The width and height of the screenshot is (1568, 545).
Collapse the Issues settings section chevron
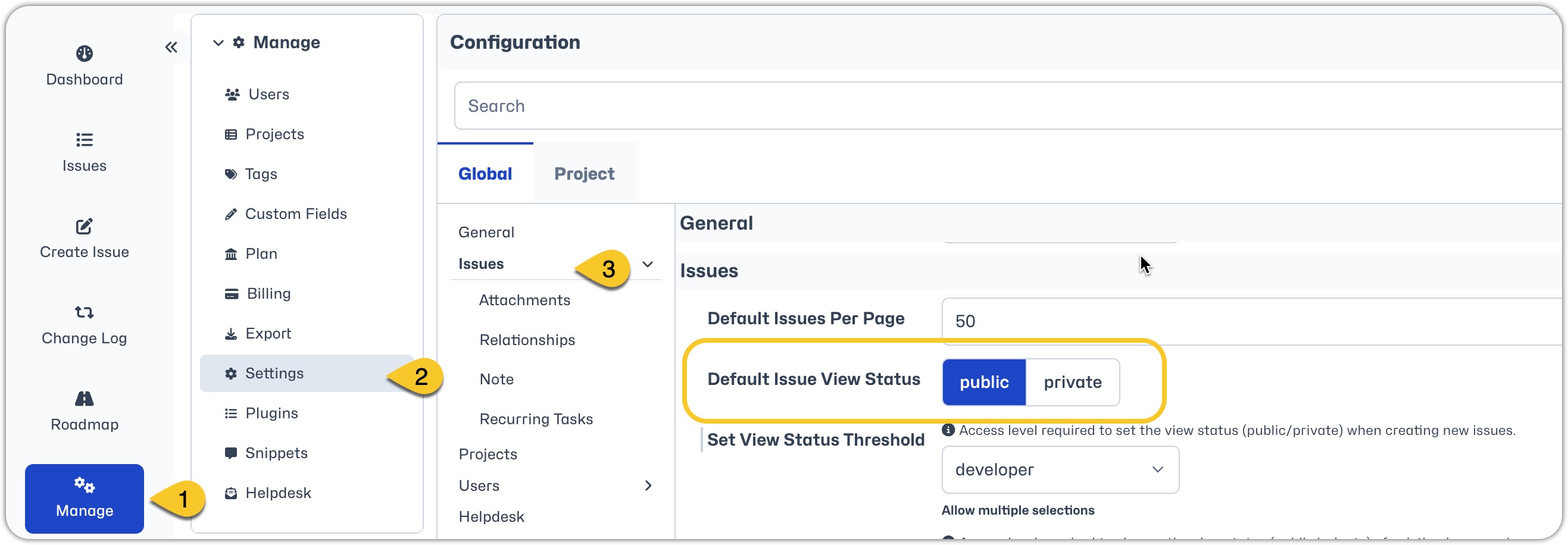click(x=648, y=264)
